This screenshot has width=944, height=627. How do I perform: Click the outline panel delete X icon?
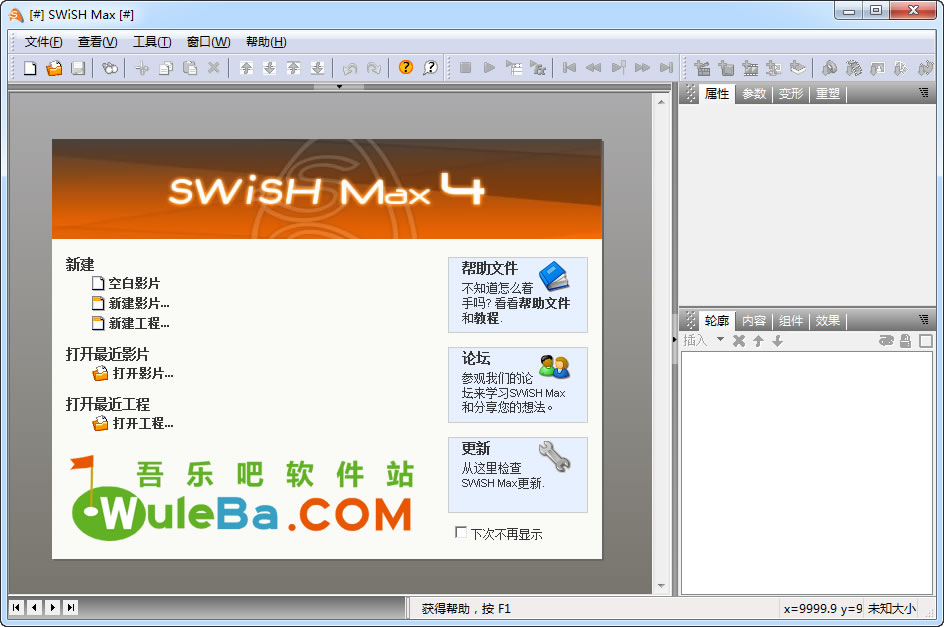(739, 341)
